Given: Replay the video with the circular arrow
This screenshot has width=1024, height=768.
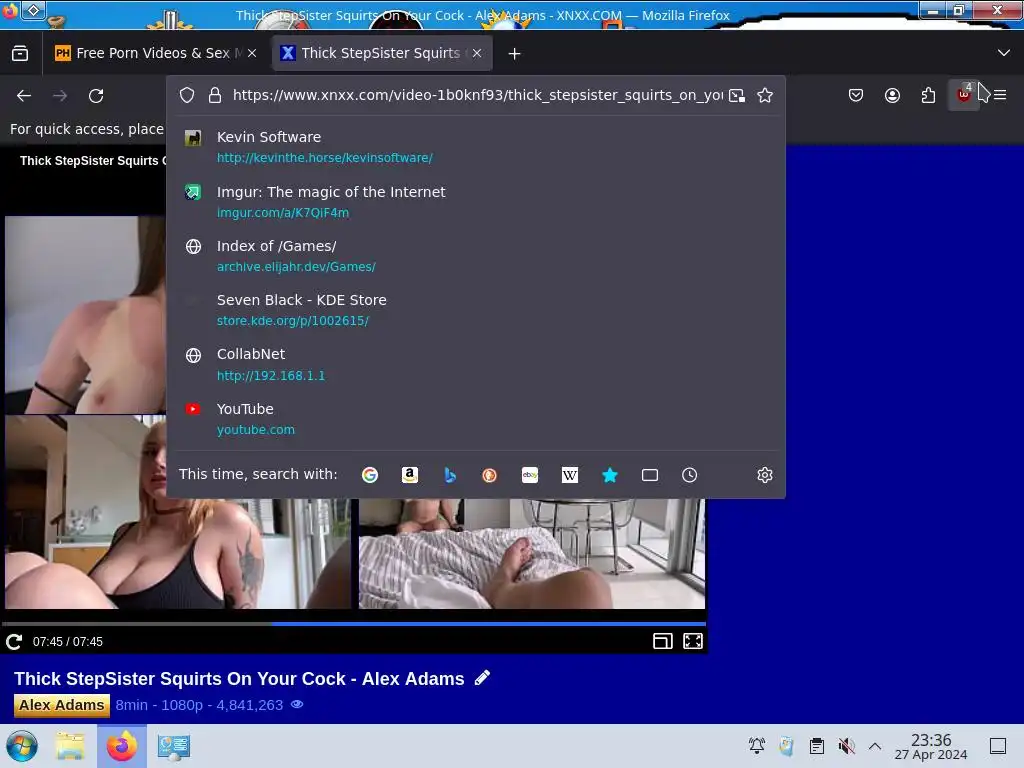Looking at the screenshot, I should point(14,641).
